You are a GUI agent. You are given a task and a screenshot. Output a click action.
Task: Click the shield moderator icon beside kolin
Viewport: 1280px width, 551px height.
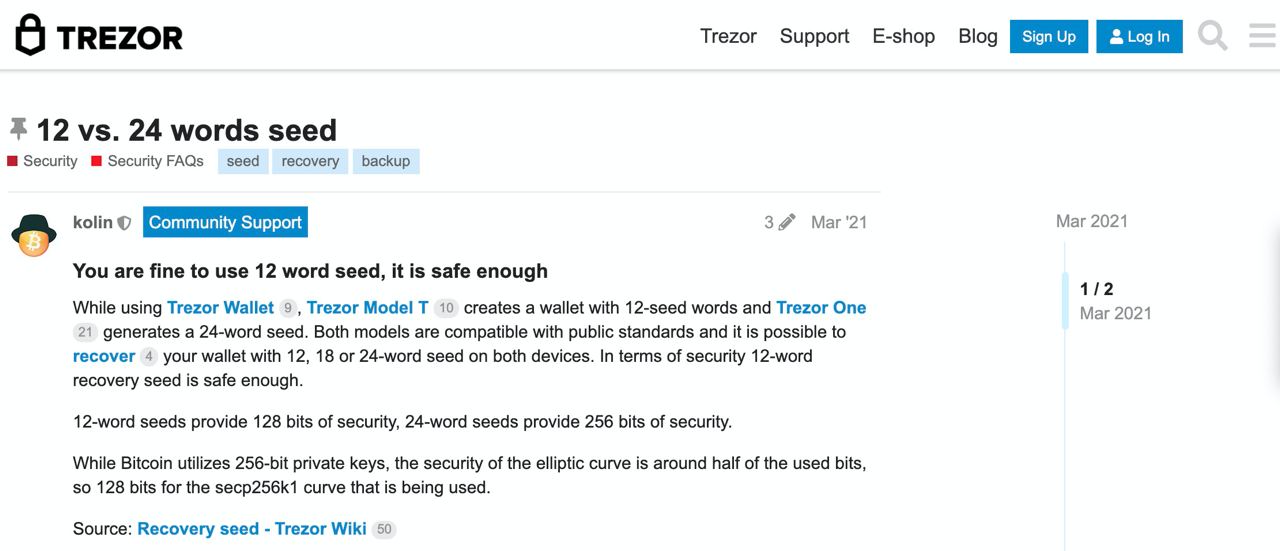tap(124, 223)
